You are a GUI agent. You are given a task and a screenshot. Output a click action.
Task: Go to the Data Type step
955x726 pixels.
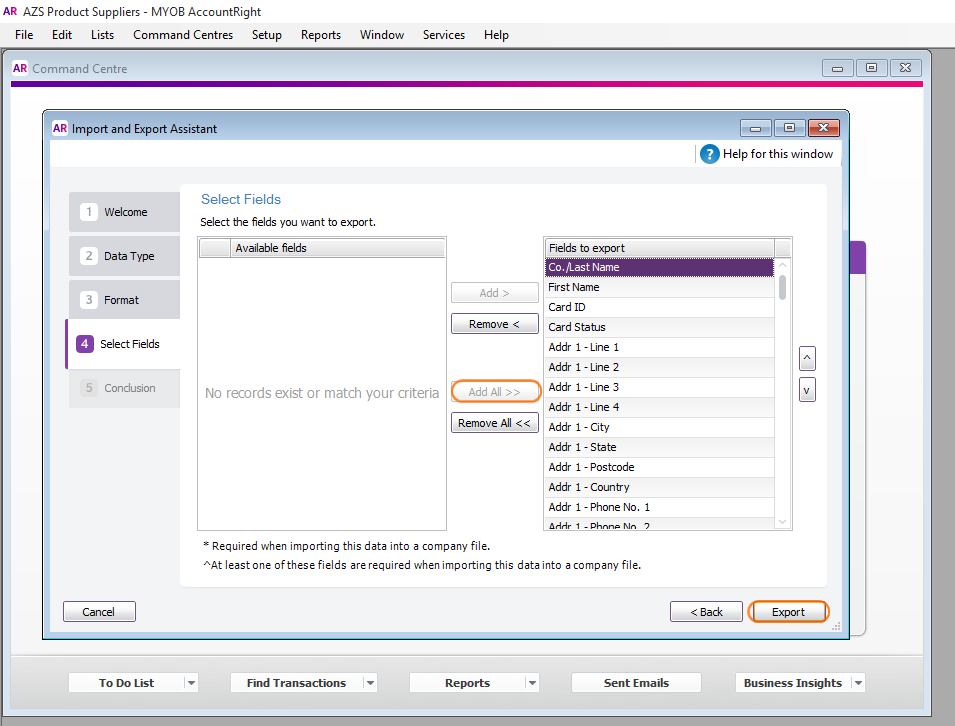pos(124,256)
